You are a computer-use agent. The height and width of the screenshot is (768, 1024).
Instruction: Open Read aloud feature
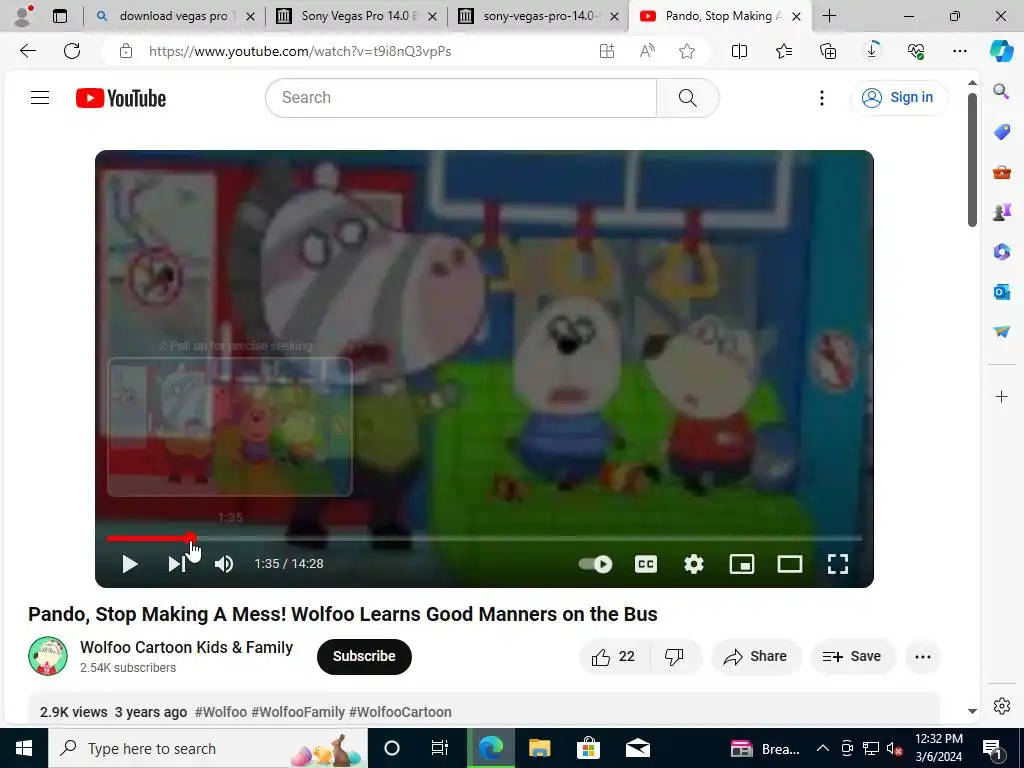click(x=647, y=51)
